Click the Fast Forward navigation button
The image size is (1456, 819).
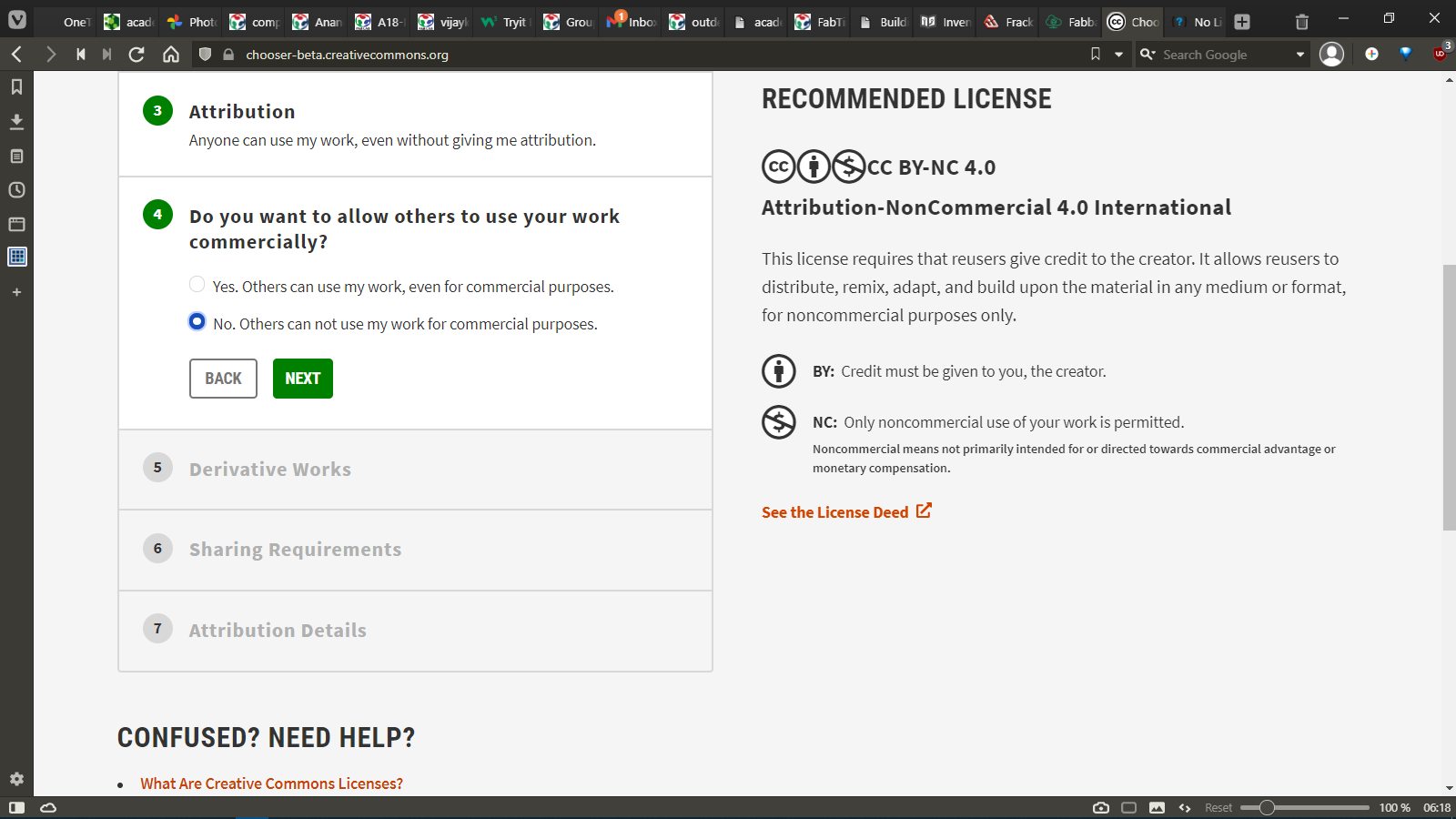click(x=107, y=55)
